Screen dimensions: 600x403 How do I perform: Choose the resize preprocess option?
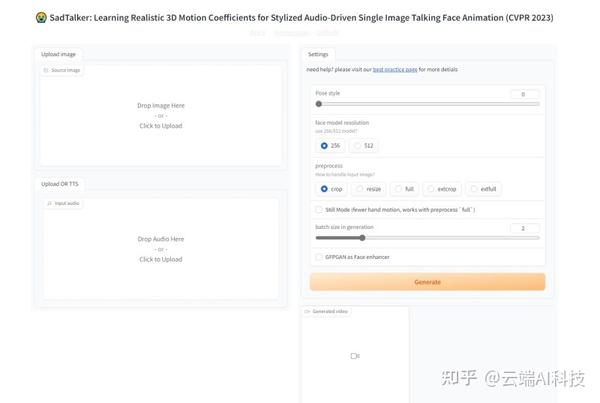360,188
